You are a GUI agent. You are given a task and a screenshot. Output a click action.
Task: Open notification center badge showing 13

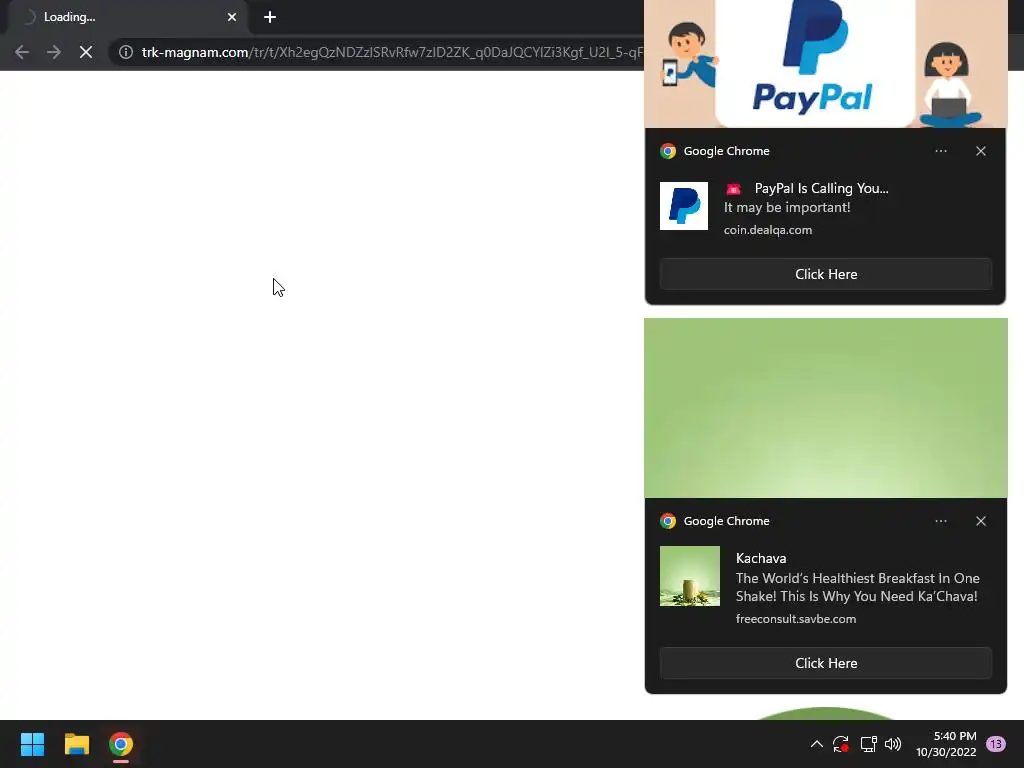995,744
